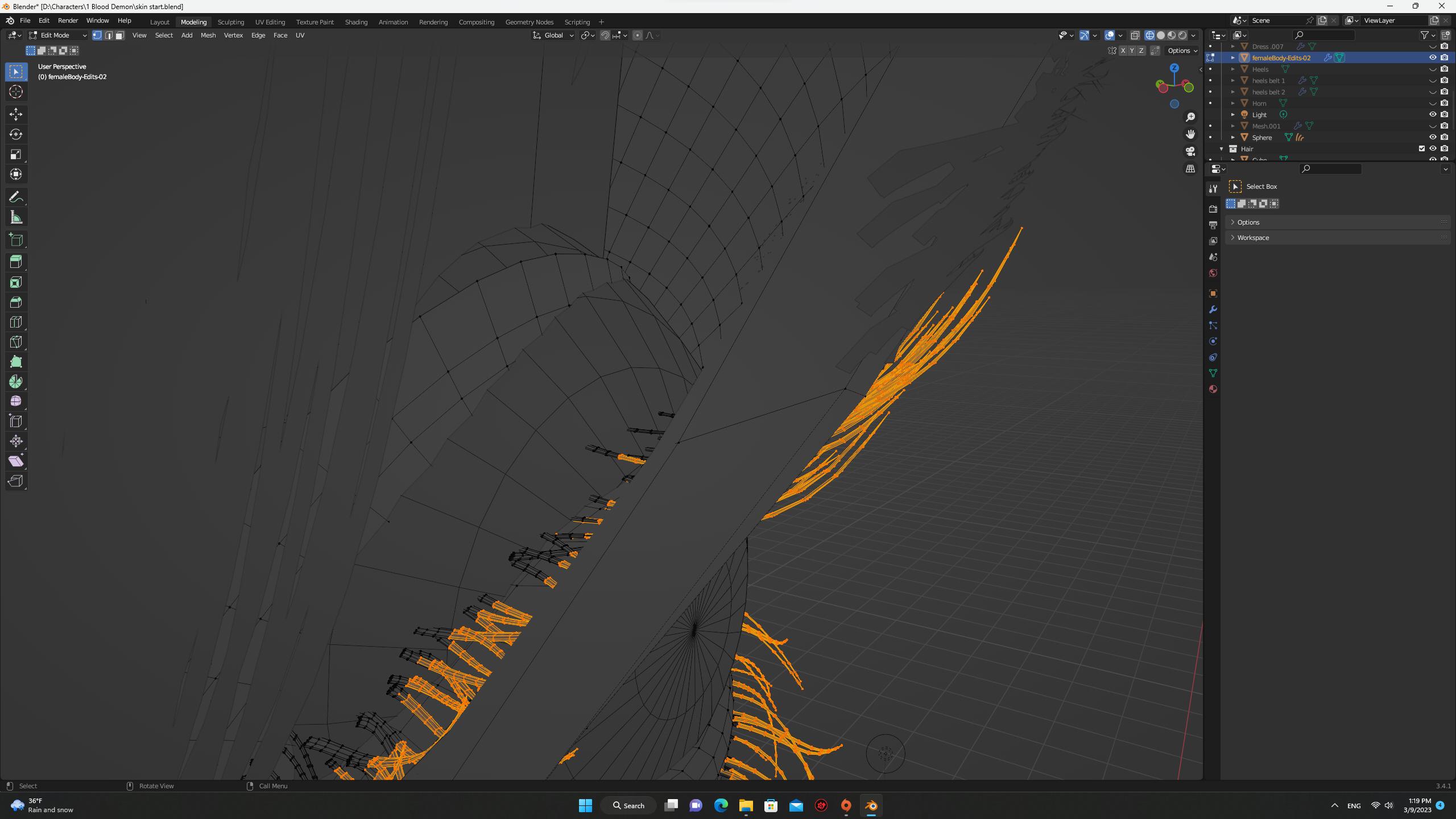Viewport: 1456px width, 819px height.
Task: Hide Sphere object in viewport
Action: (x=1433, y=137)
